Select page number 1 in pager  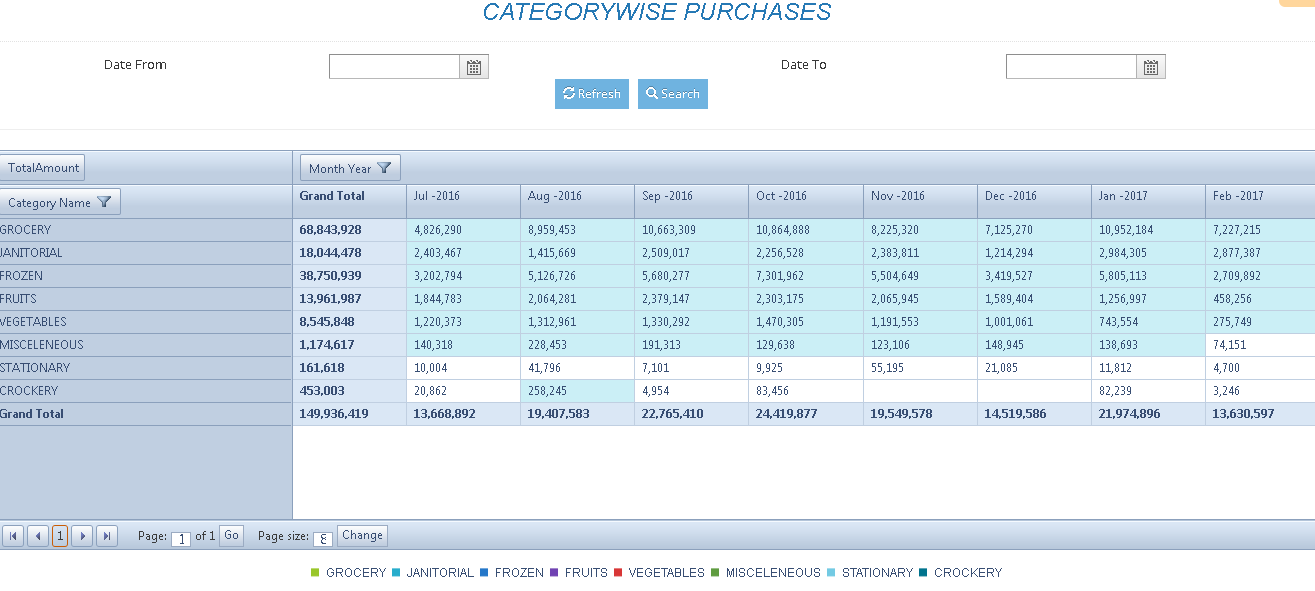point(60,536)
